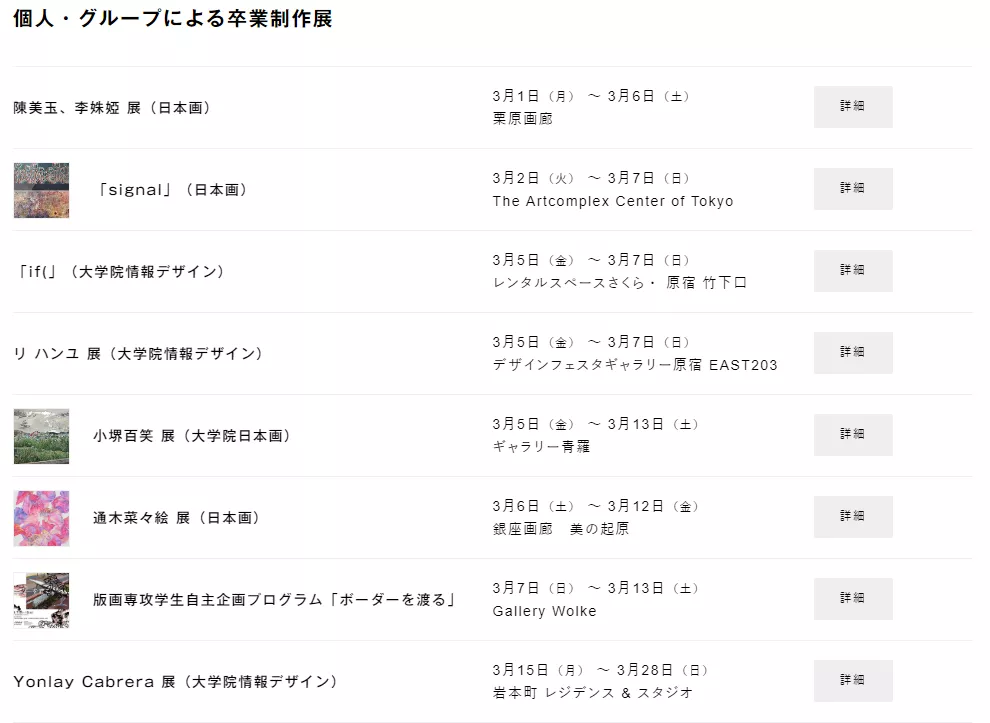Open the 小堺百笑 展 thumbnail image
Viewport: 990px width, 723px height.
tap(41, 436)
